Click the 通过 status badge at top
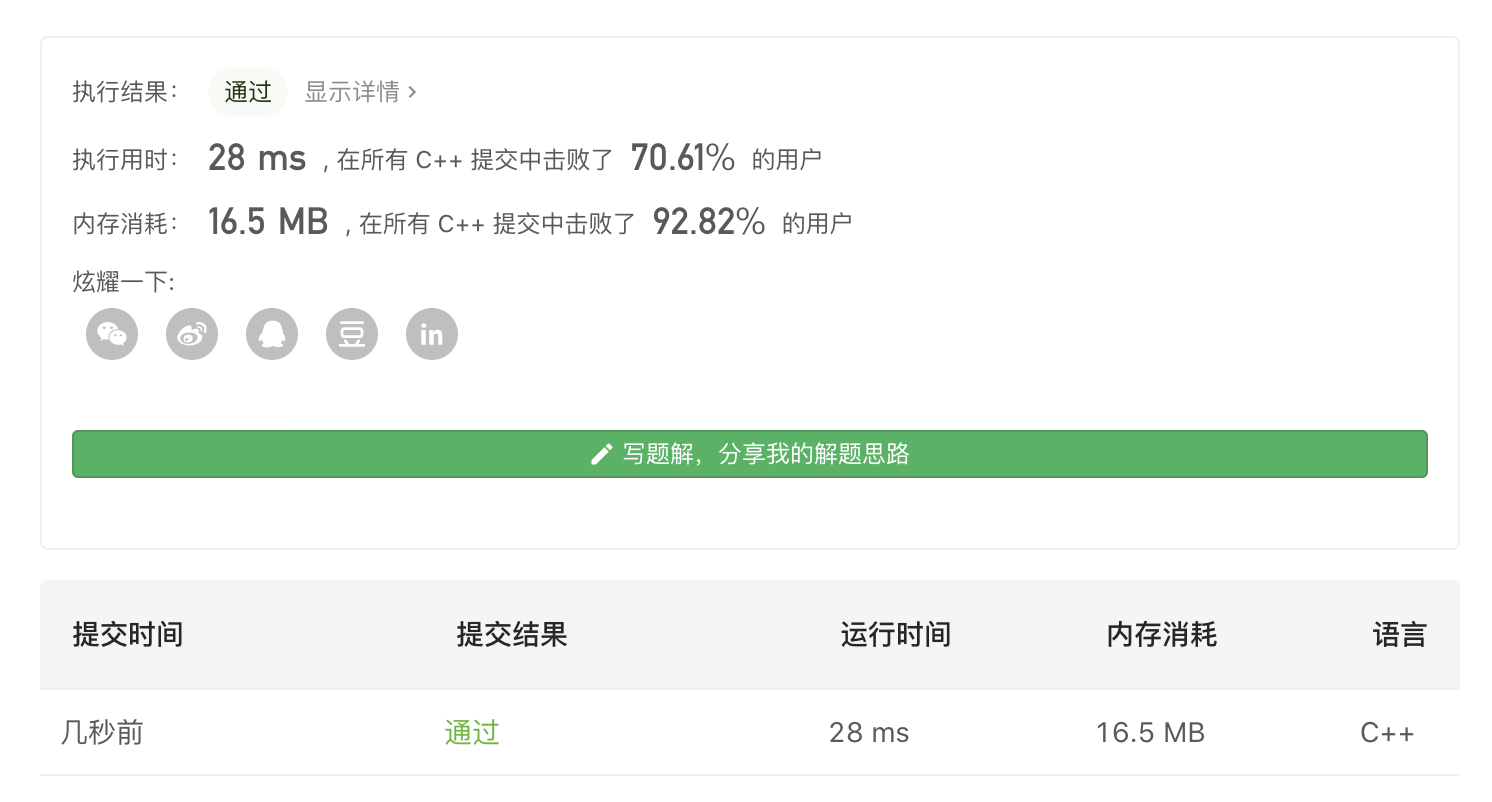This screenshot has height=802, width=1492. point(248,92)
